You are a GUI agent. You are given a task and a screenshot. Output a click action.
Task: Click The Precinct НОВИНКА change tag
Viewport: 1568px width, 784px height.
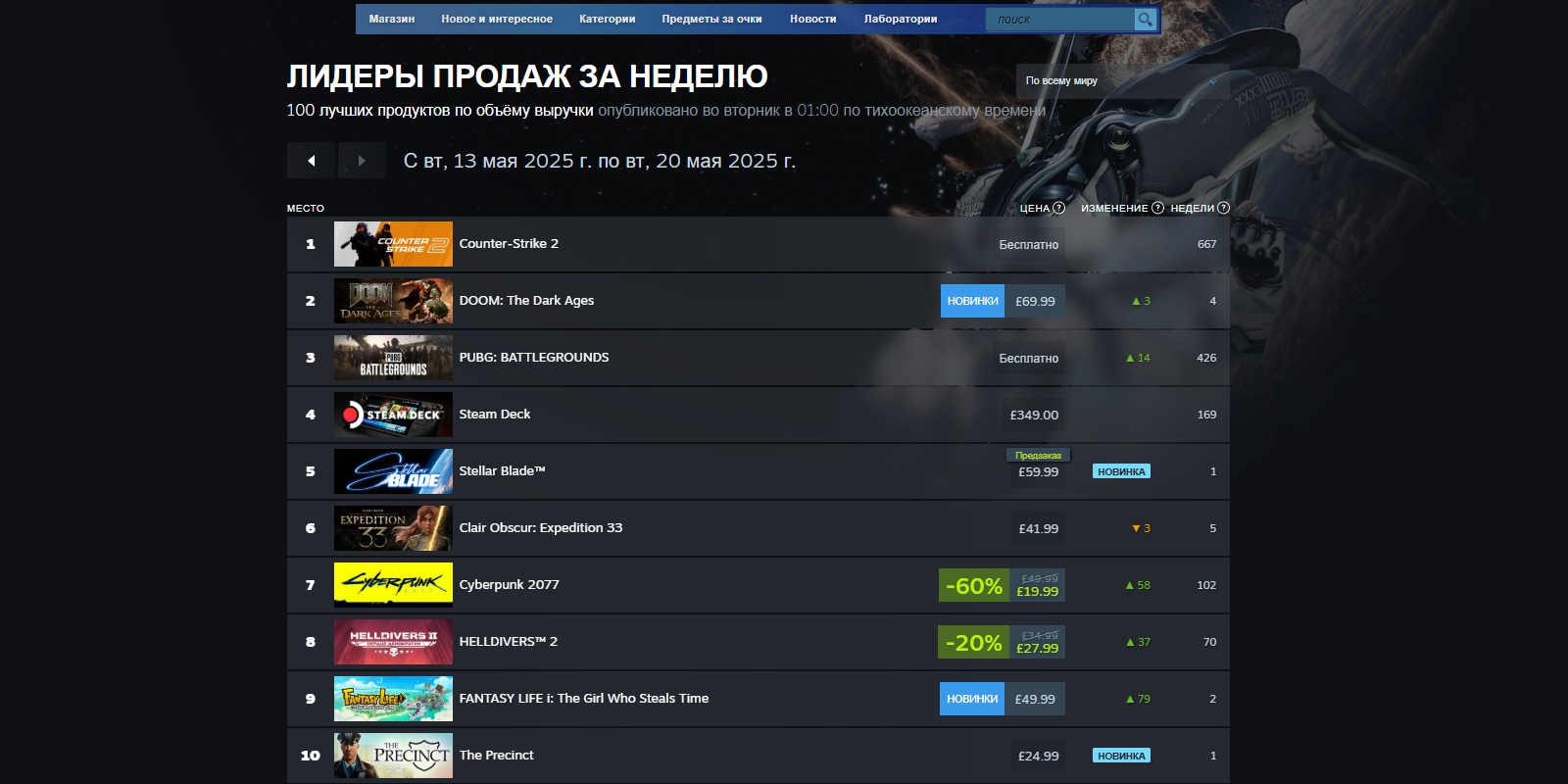click(x=1121, y=756)
